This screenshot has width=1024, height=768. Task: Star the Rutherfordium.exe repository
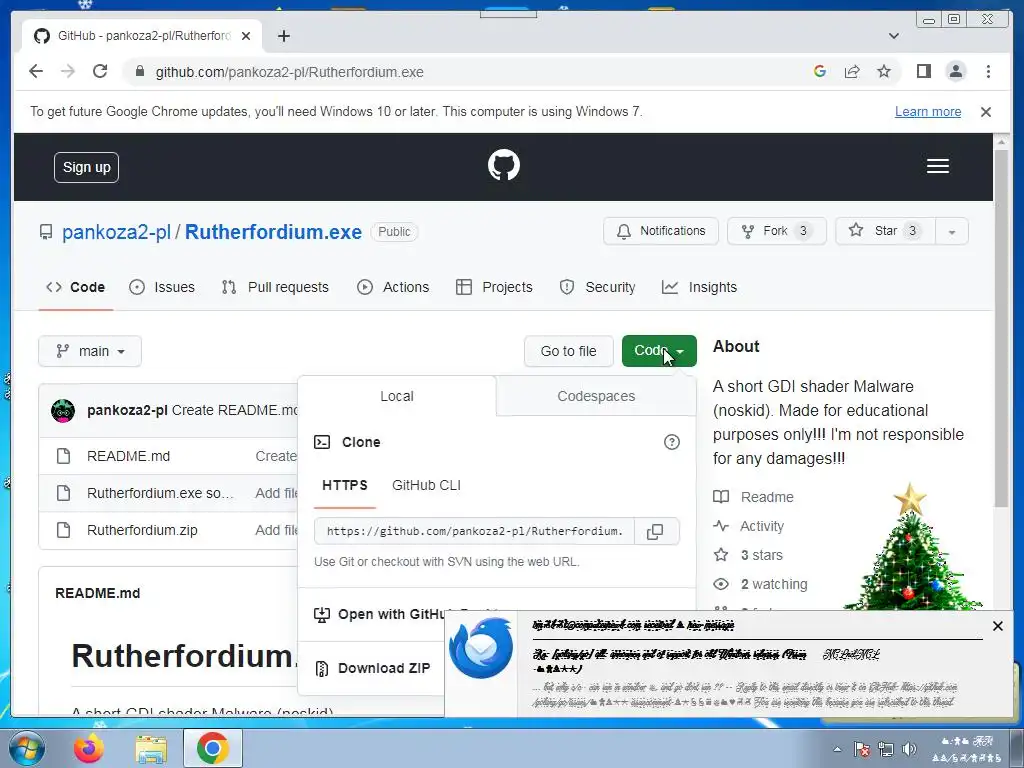pos(885,231)
